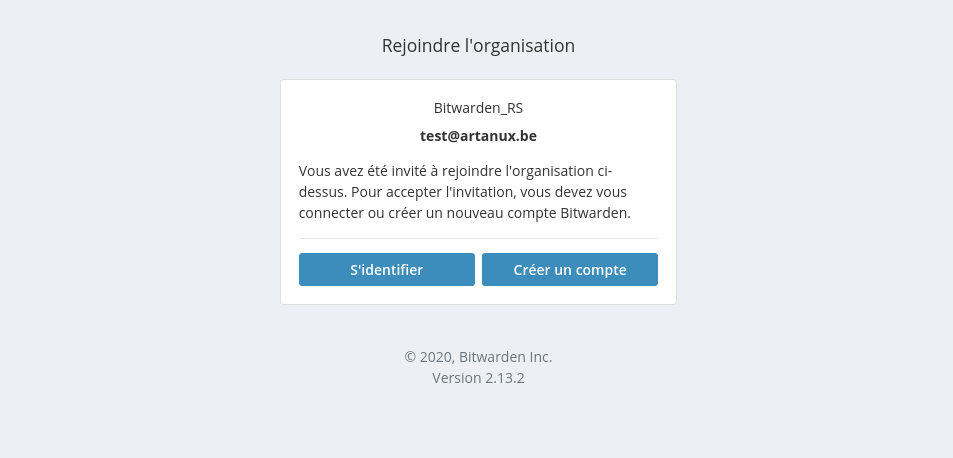Viewport: 953px width, 458px height.
Task: Click the "2020" year in the footer
Action: (x=435, y=357)
